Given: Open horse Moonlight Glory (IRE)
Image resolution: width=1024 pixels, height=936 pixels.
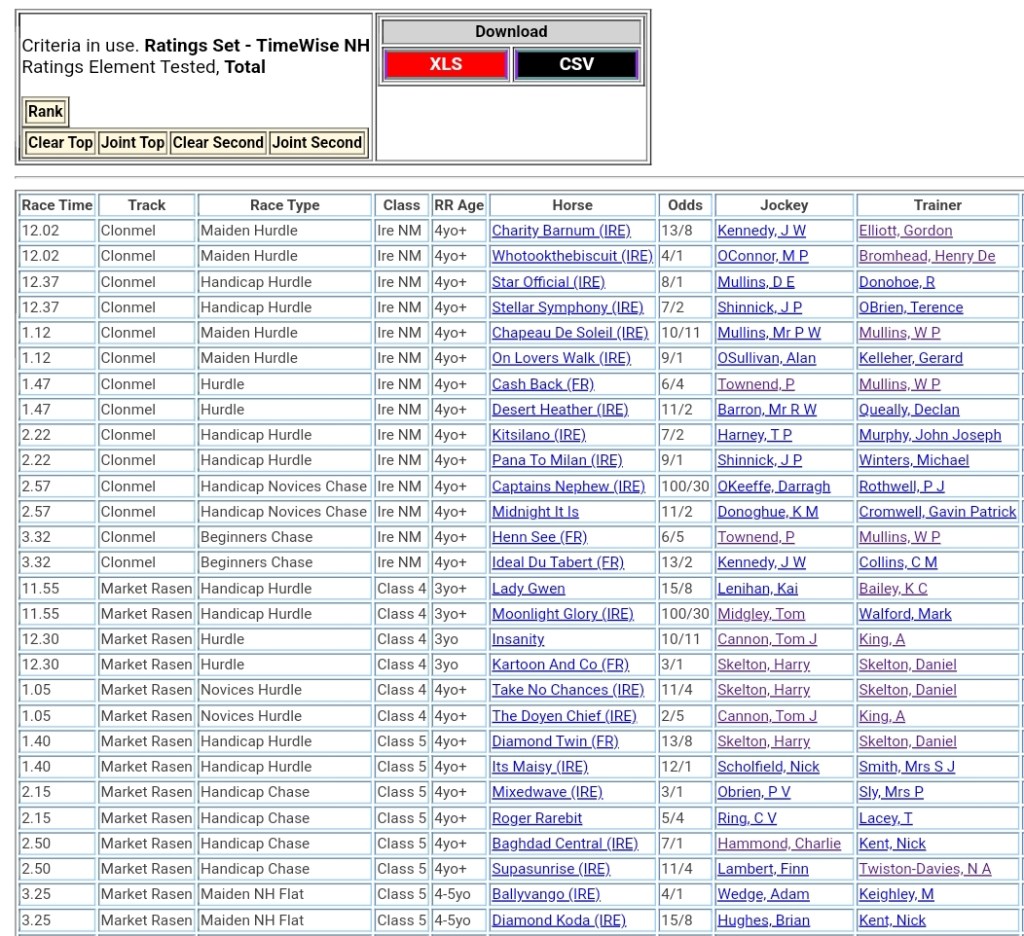Looking at the screenshot, I should (562, 614).
